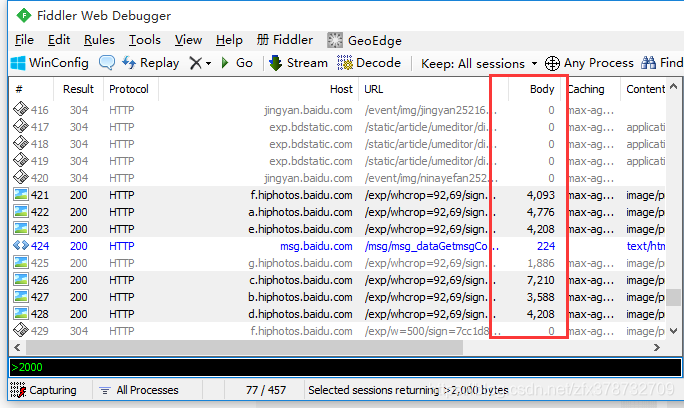Viewport: 684px width, 408px height.
Task: Click the Fiddler menu item
Action: click(x=284, y=40)
